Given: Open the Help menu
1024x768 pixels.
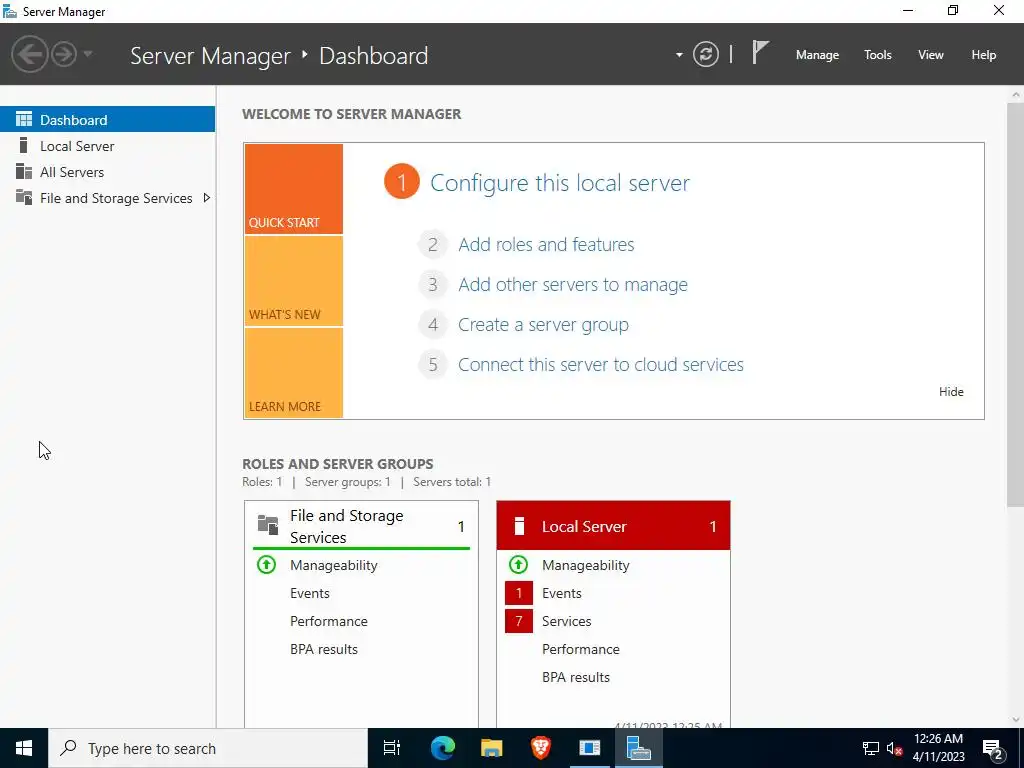Looking at the screenshot, I should click(983, 55).
